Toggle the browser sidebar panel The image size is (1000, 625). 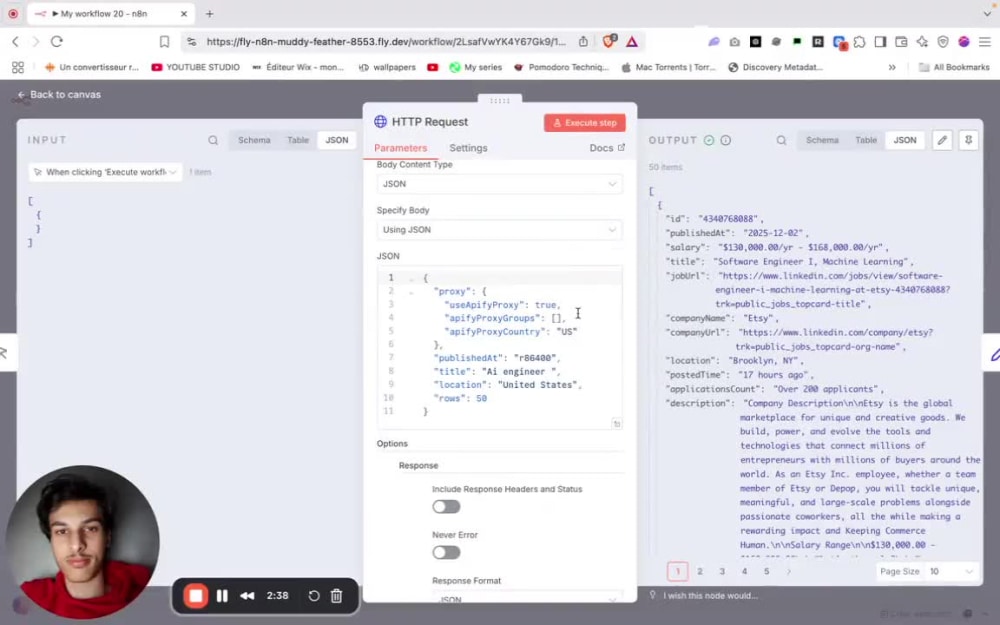pyautogui.click(x=880, y=41)
